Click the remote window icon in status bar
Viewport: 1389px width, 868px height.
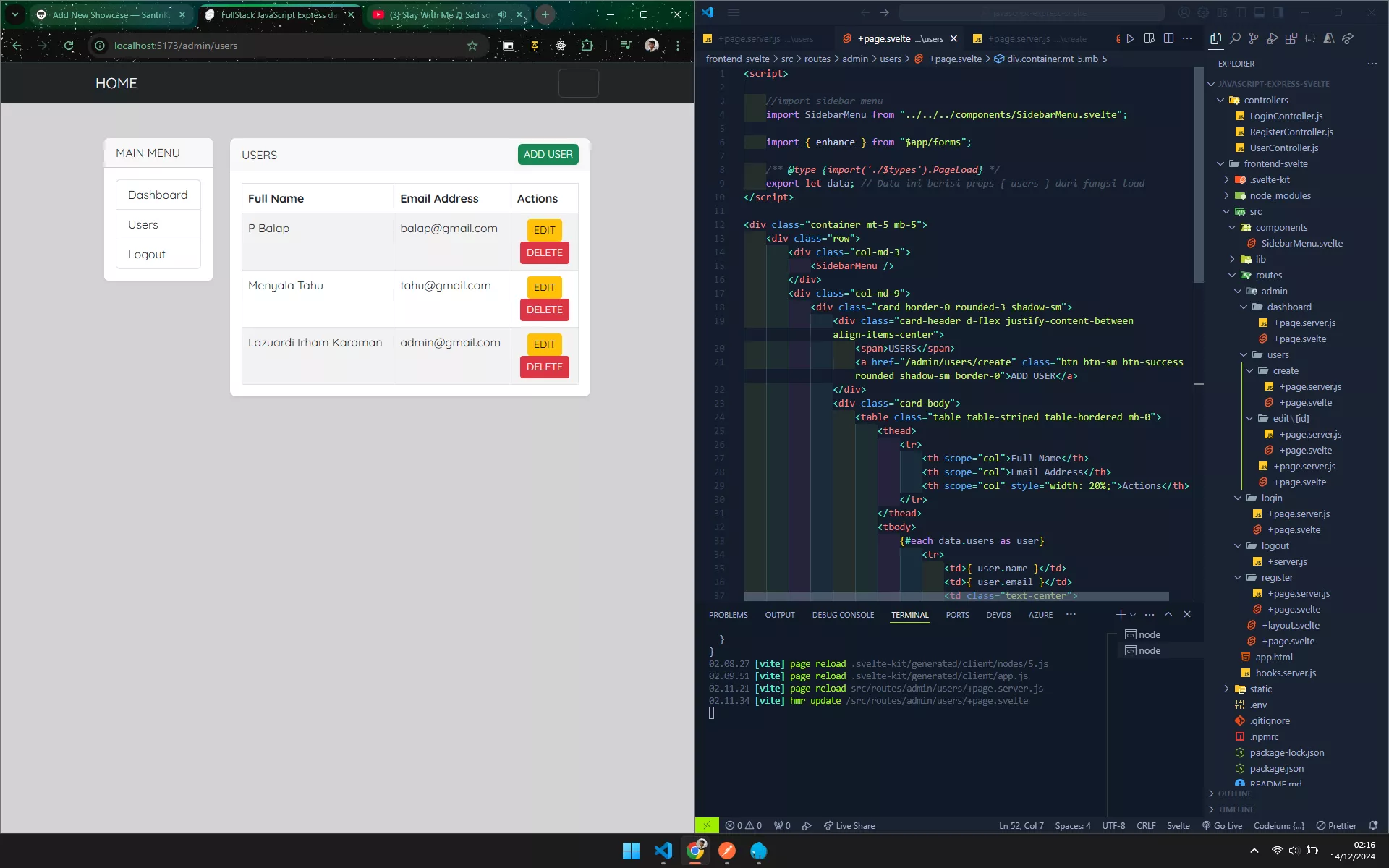point(707,825)
